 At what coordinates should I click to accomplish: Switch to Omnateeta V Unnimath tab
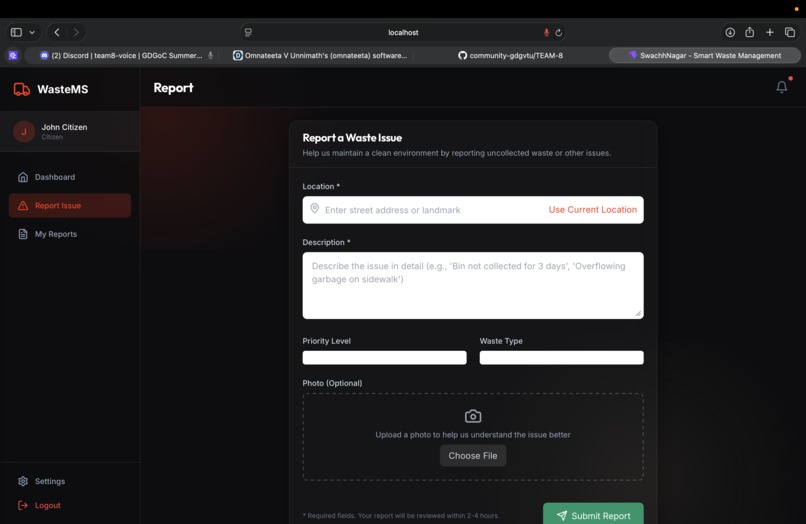(x=320, y=56)
